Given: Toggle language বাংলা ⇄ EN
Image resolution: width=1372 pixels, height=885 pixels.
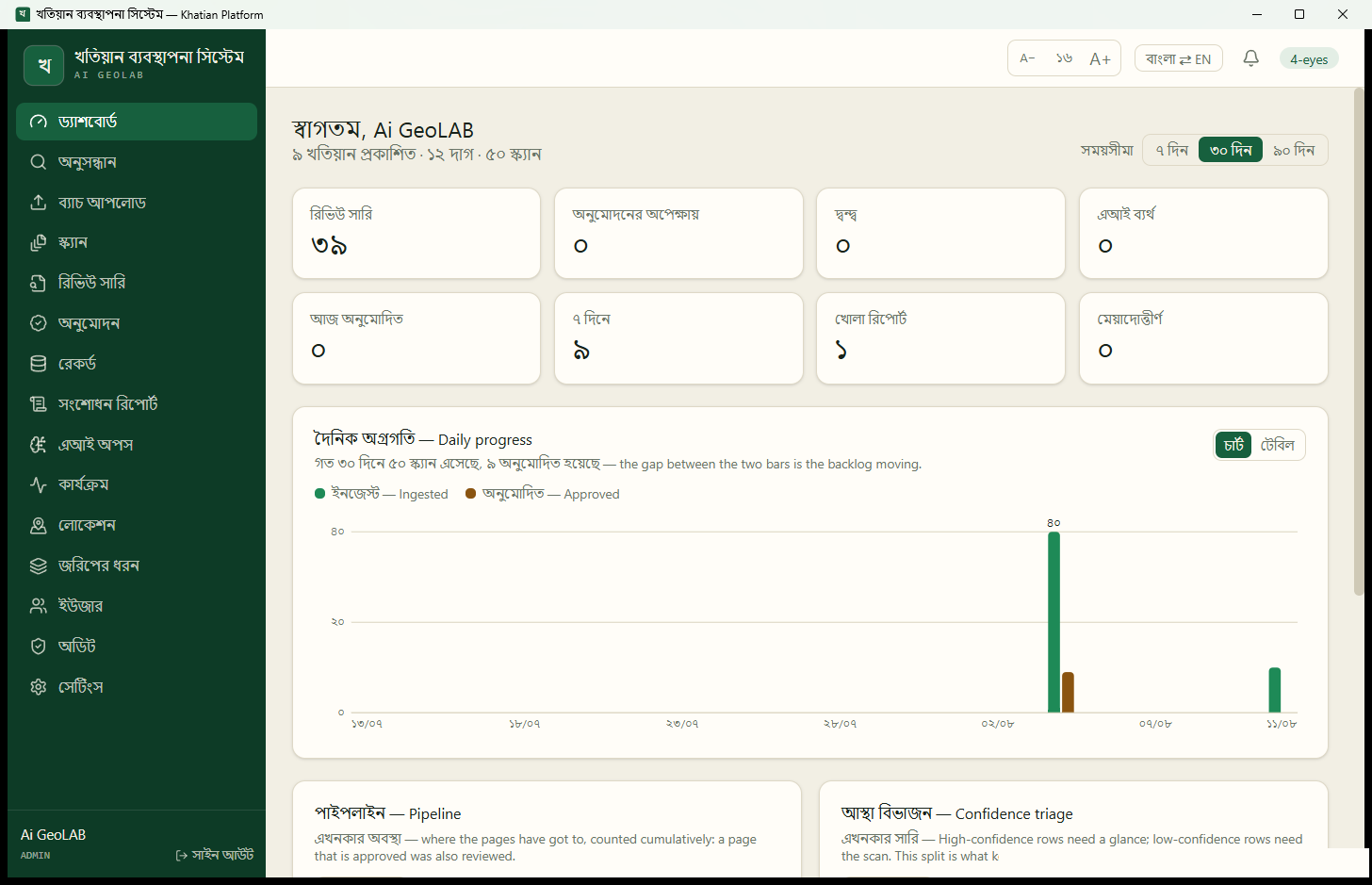Looking at the screenshot, I should click(x=1179, y=58).
